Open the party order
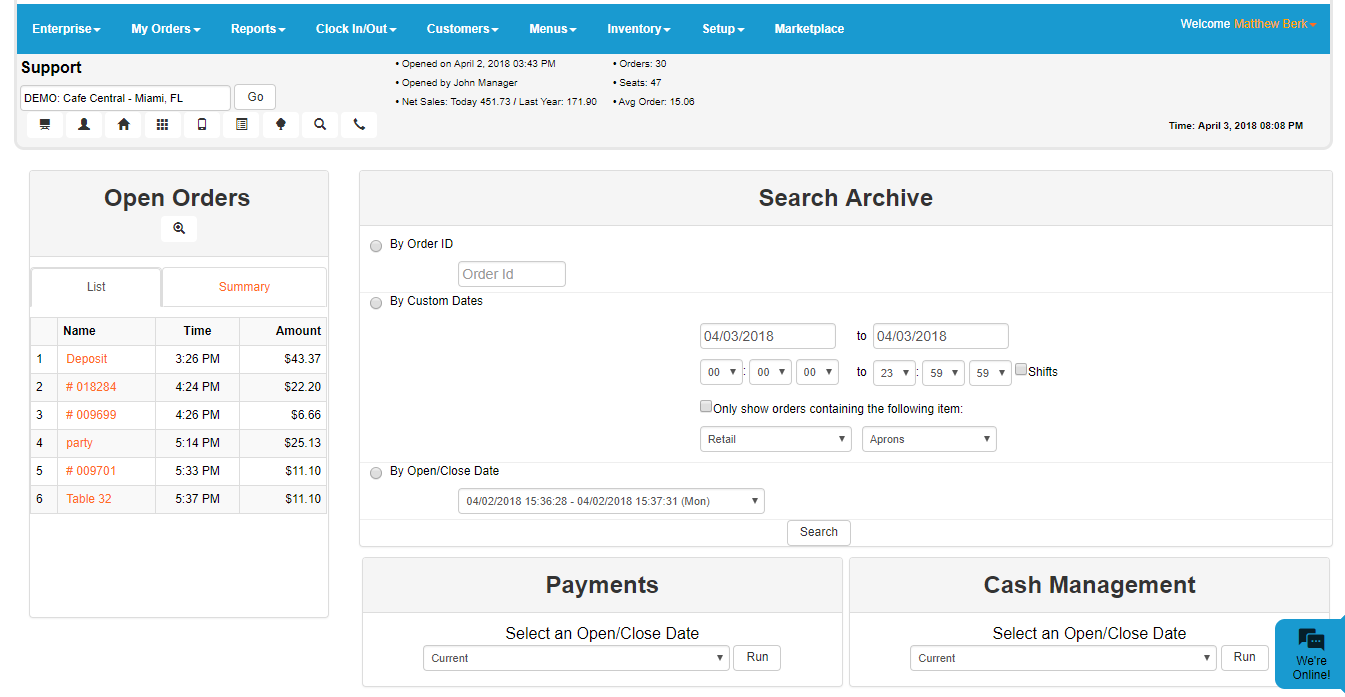Viewport: 1345px width, 697px height. pos(79,443)
